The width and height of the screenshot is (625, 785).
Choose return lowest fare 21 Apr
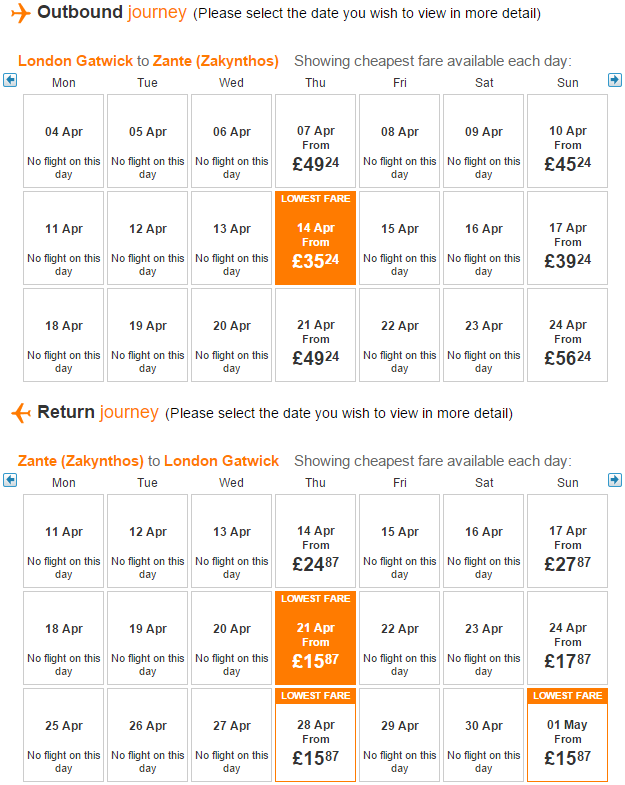pyautogui.click(x=316, y=638)
